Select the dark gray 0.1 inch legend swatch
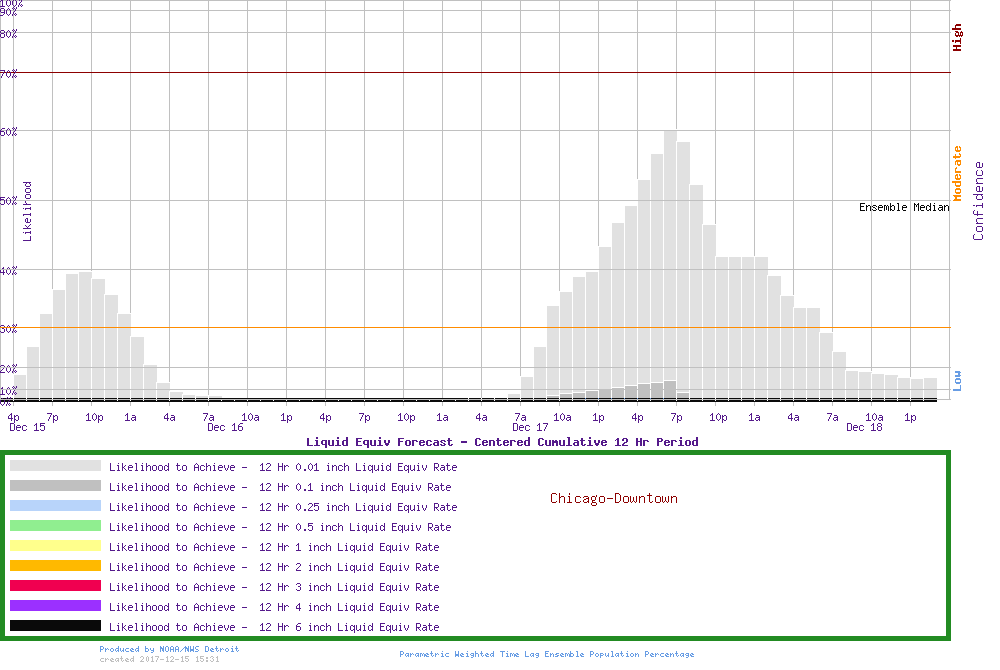Screen dimensions: 1000x670 pyautogui.click(x=55, y=486)
